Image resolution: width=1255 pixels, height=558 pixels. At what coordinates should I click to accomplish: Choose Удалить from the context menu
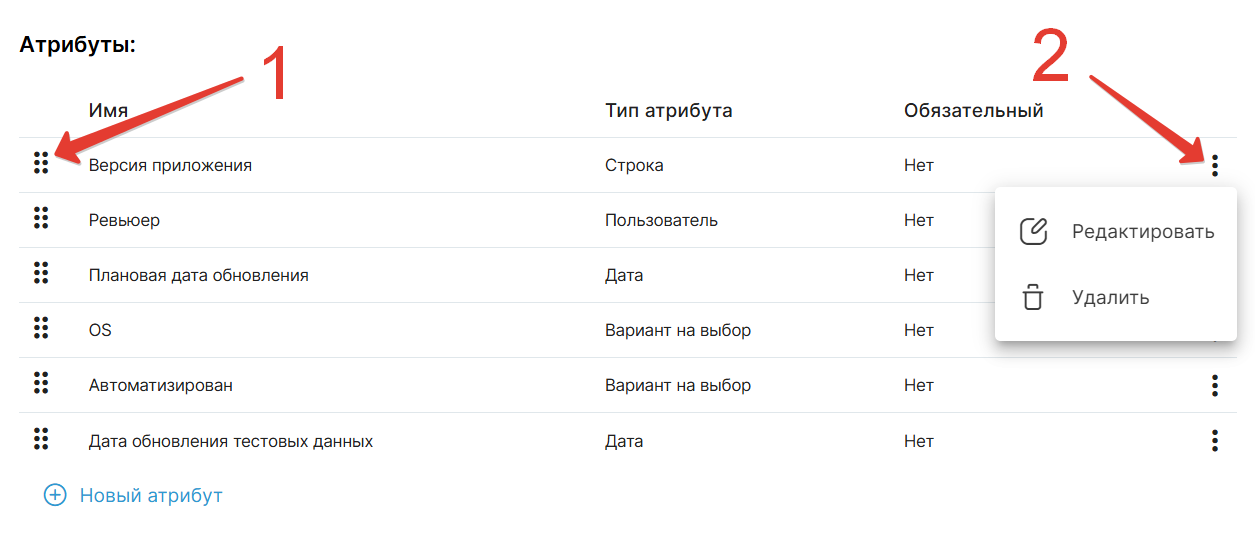click(x=1110, y=297)
